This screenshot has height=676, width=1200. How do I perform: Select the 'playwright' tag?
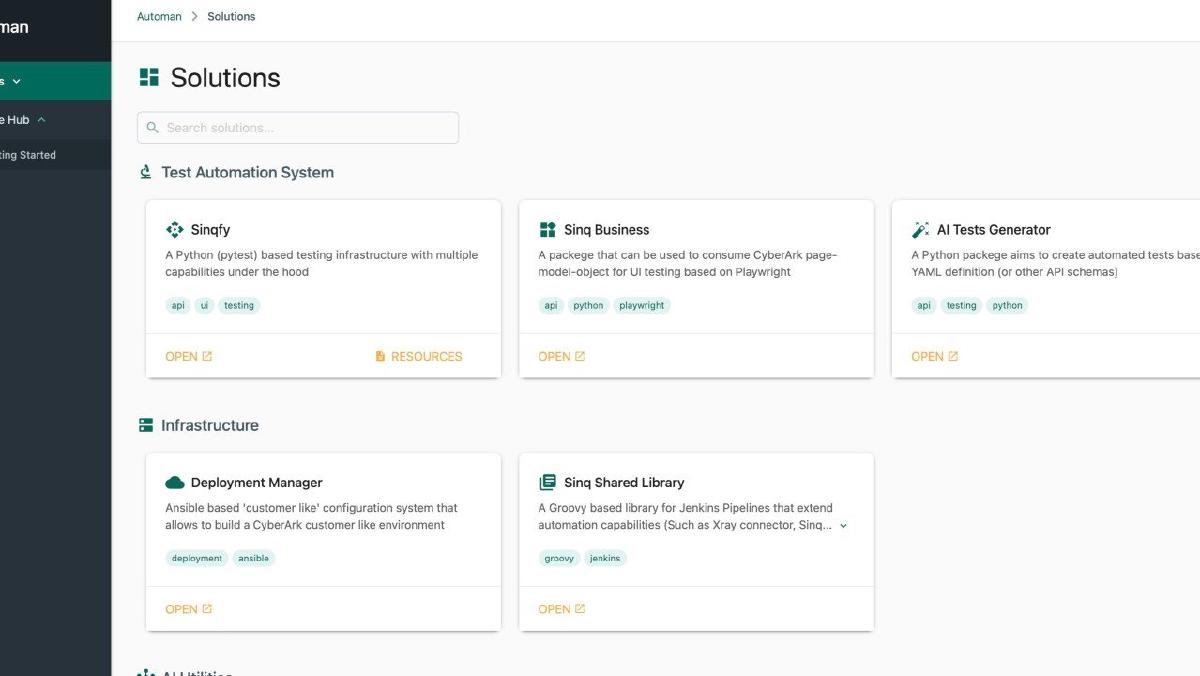click(x=642, y=305)
